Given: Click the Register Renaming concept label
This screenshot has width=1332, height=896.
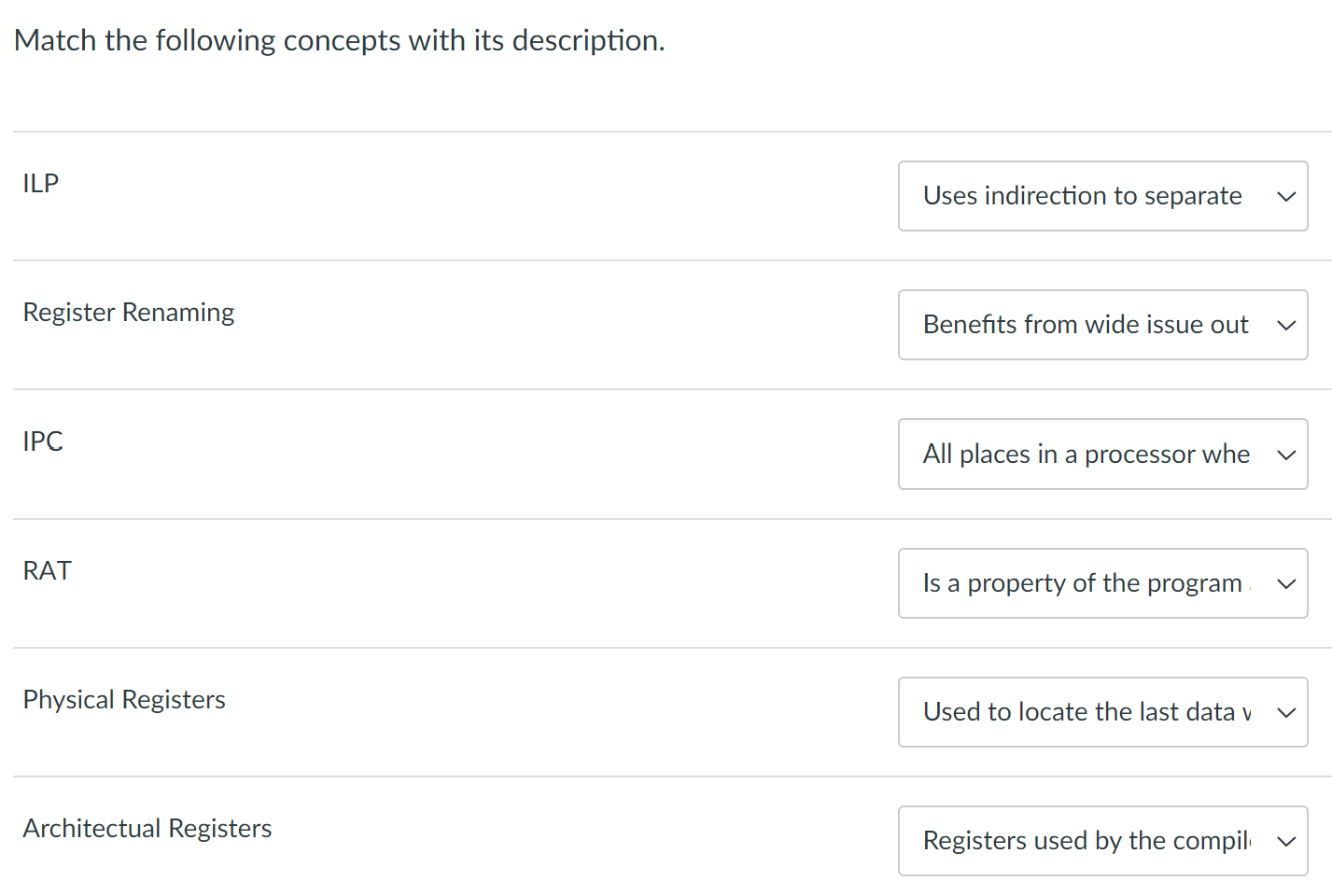Looking at the screenshot, I should [129, 313].
